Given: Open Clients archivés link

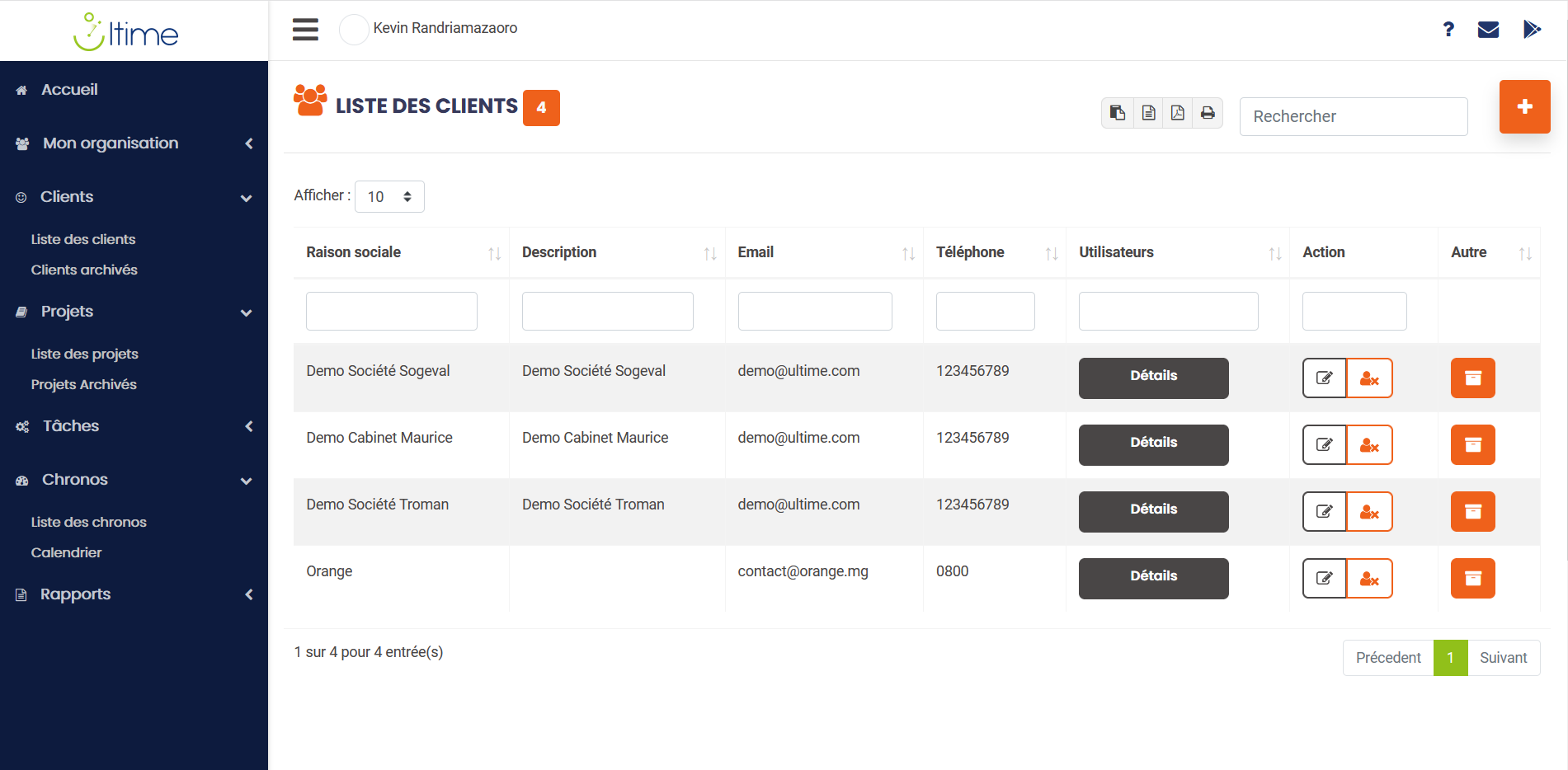Looking at the screenshot, I should (x=84, y=270).
